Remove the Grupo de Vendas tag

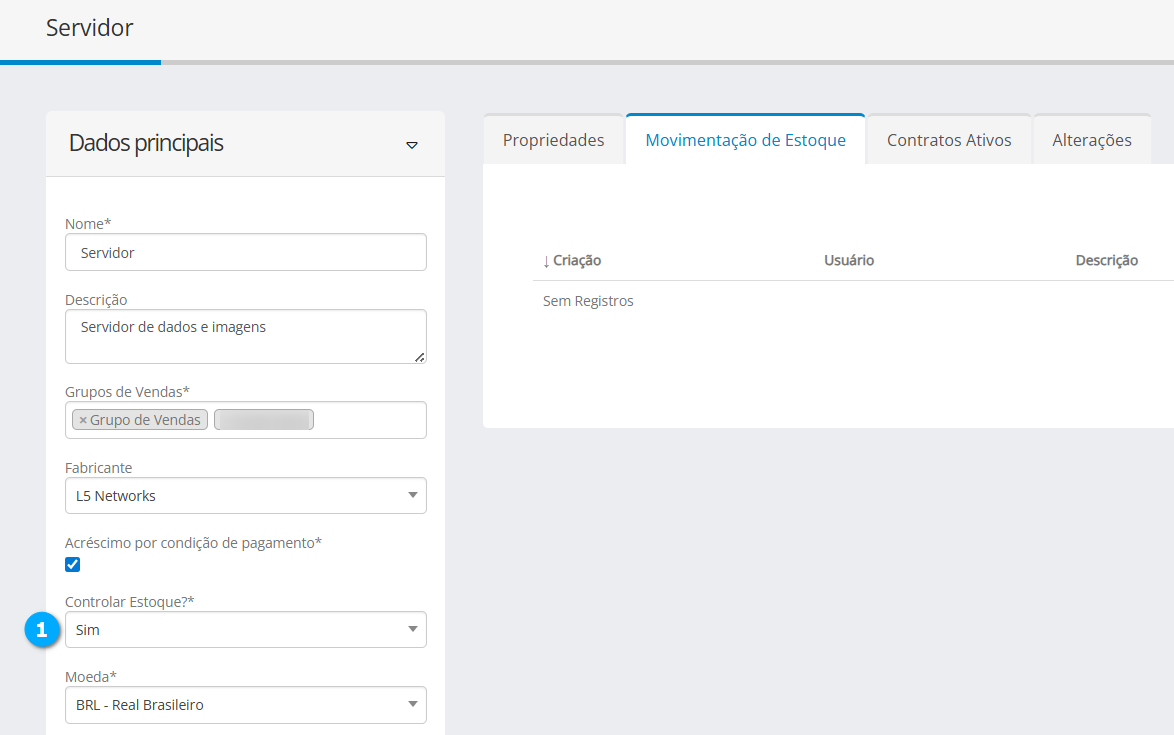click(x=83, y=420)
